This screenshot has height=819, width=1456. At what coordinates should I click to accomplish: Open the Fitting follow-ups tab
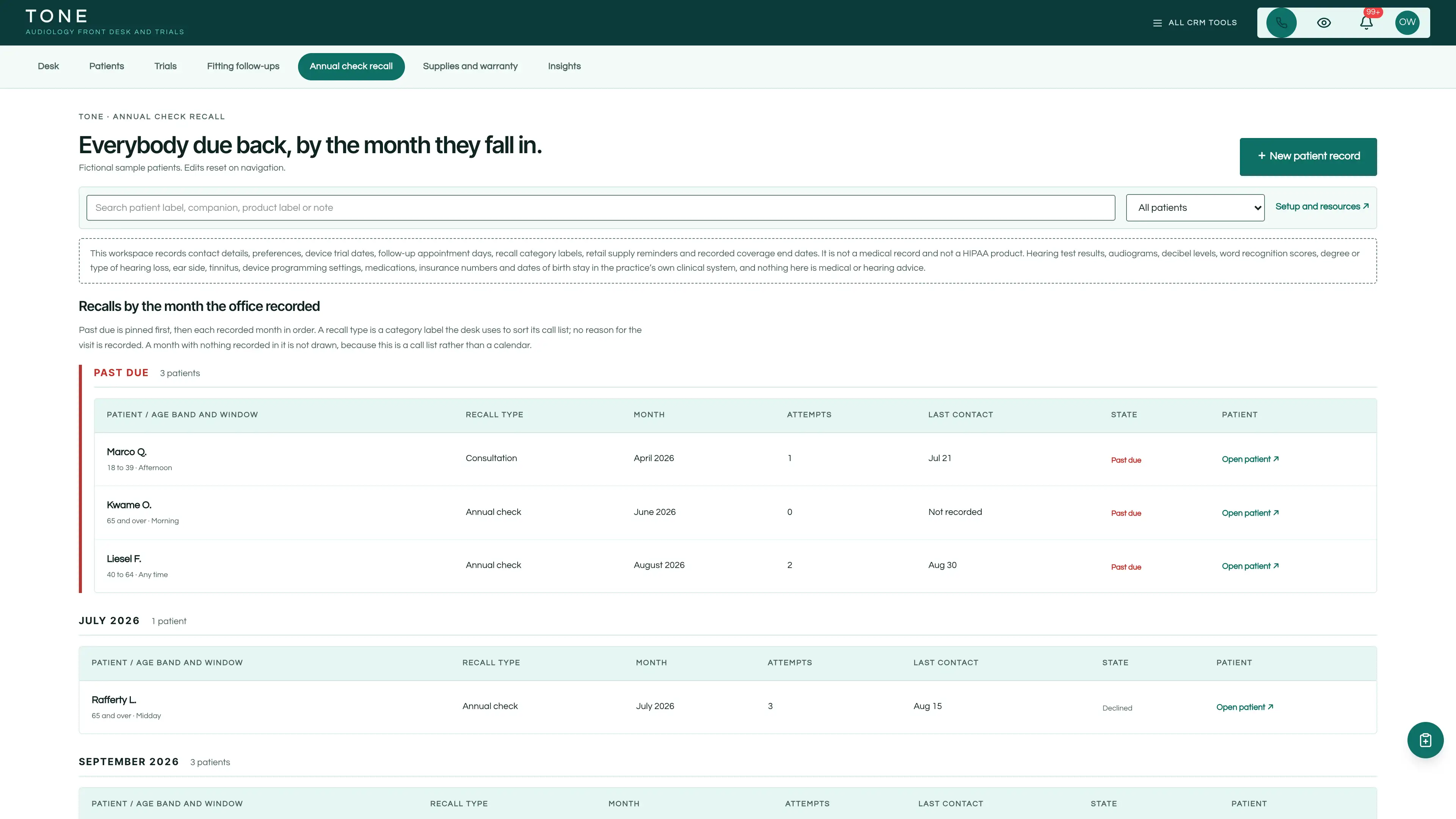(243, 66)
